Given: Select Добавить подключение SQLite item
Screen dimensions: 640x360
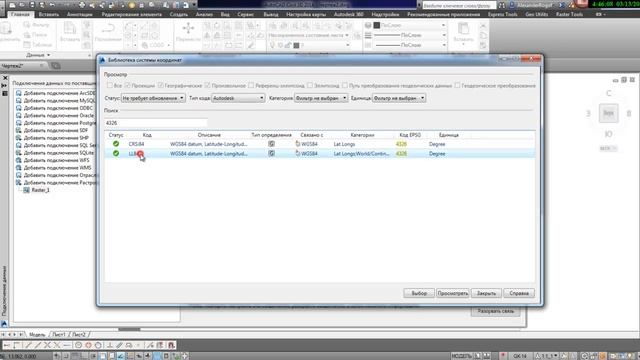Looking at the screenshot, I should 59,153.
